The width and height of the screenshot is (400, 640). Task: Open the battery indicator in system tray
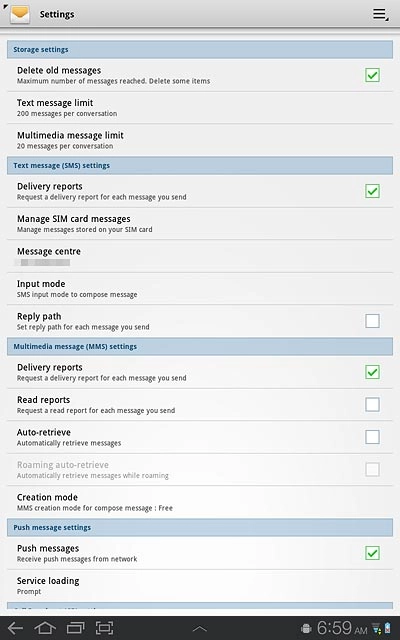pyautogui.click(x=387, y=629)
